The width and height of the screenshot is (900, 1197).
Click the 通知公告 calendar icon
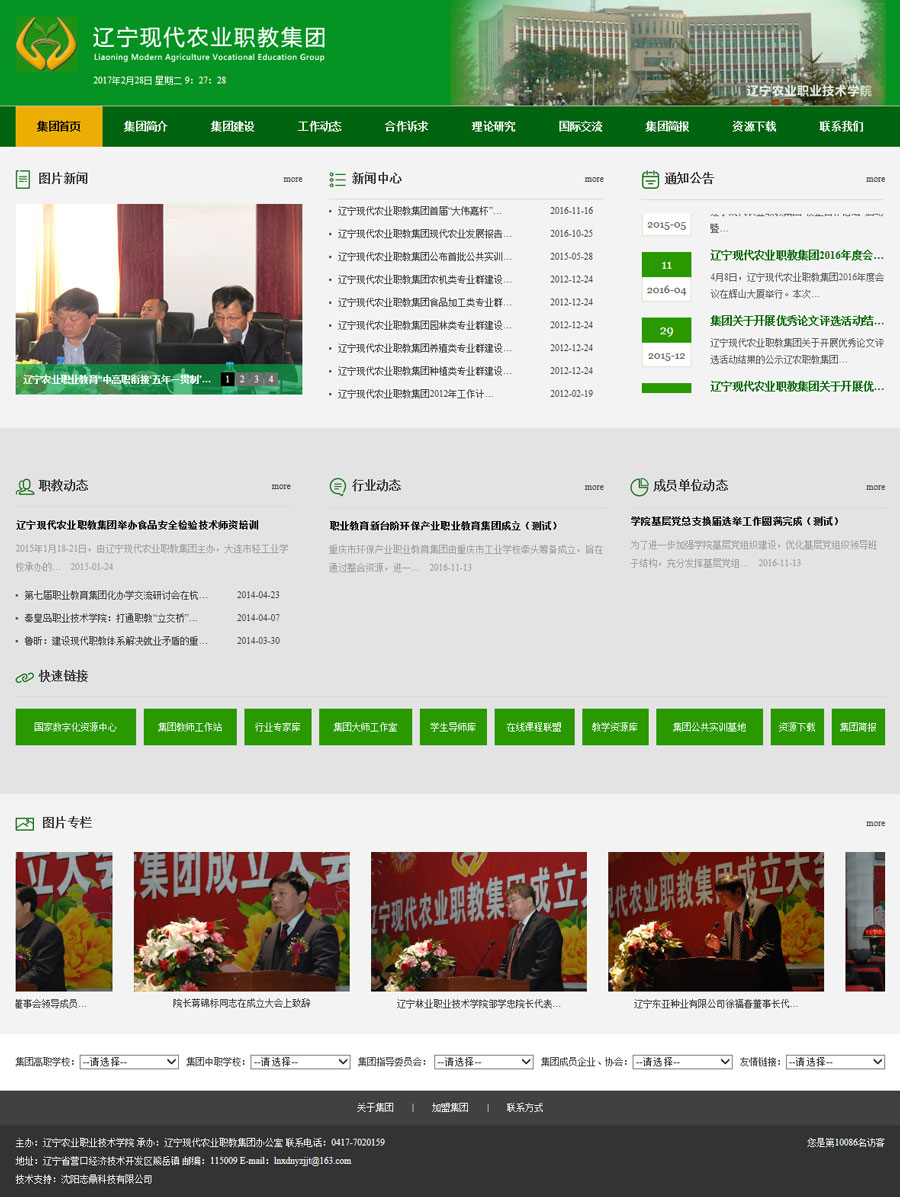tap(650, 179)
